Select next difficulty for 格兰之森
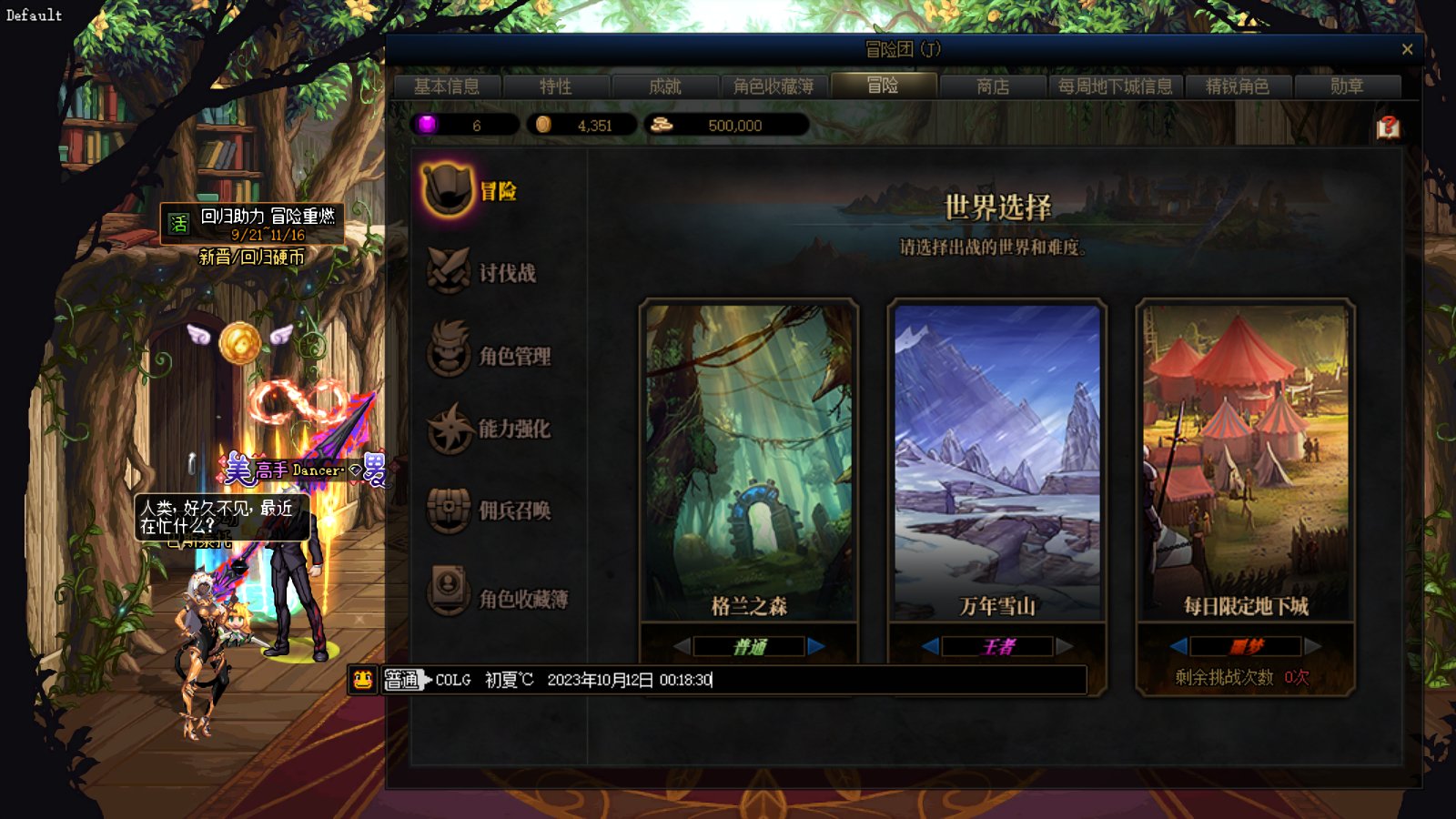 click(816, 646)
